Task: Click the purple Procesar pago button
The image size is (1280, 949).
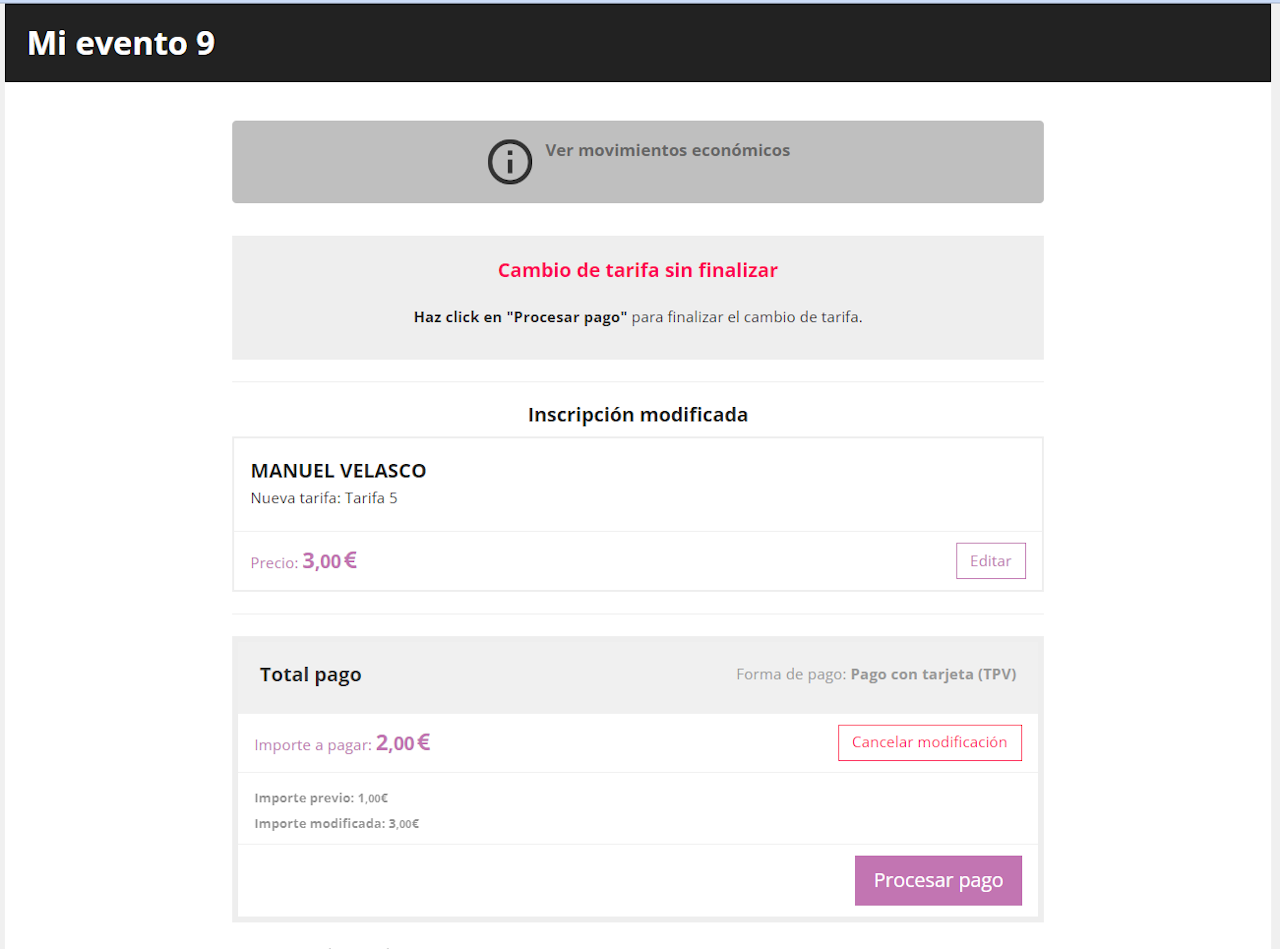Action: (x=938, y=881)
